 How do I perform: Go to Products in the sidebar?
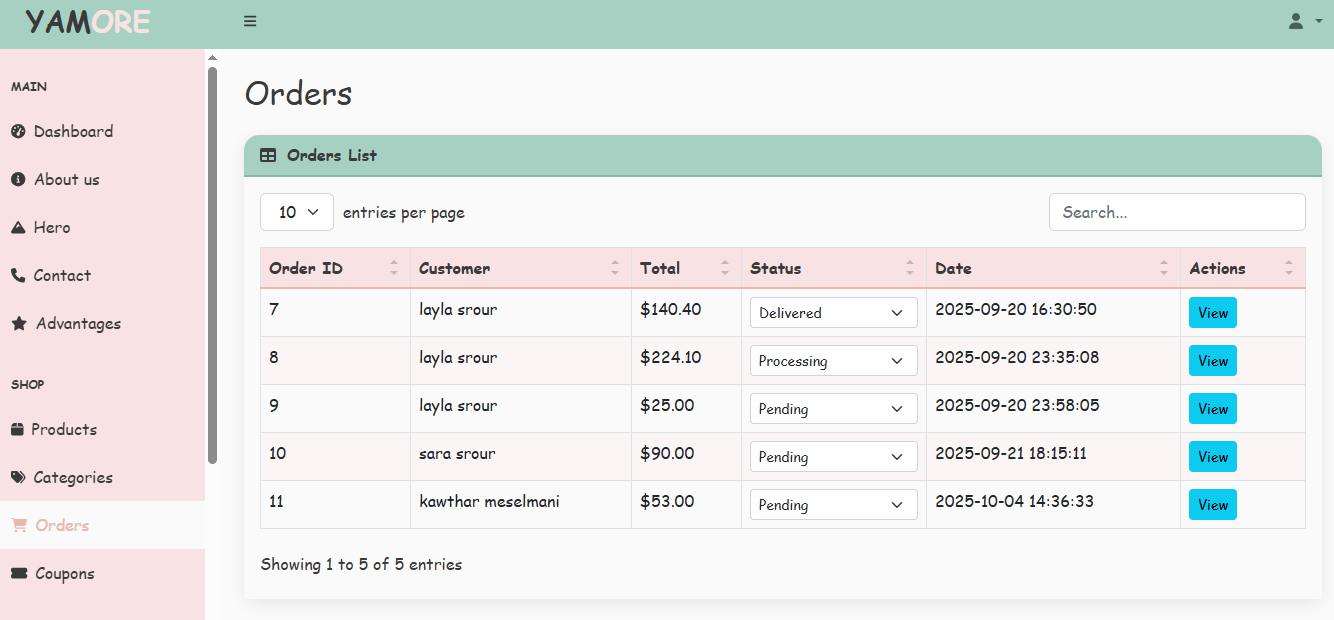tap(64, 429)
